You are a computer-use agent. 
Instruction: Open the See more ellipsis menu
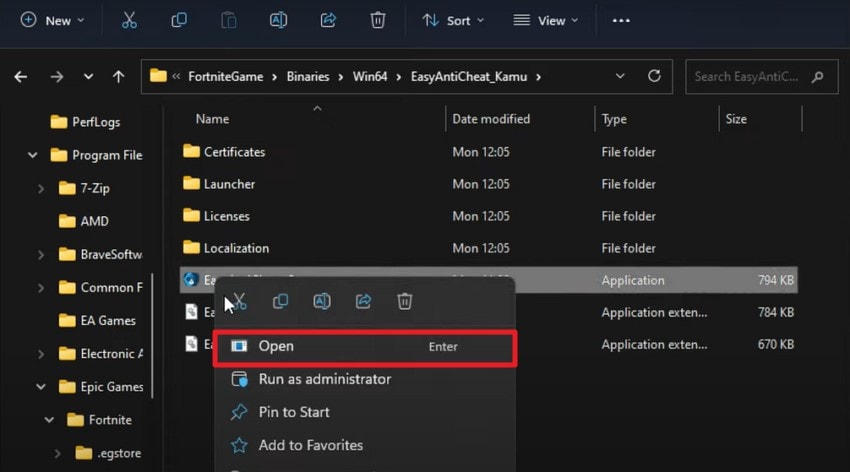tap(621, 21)
